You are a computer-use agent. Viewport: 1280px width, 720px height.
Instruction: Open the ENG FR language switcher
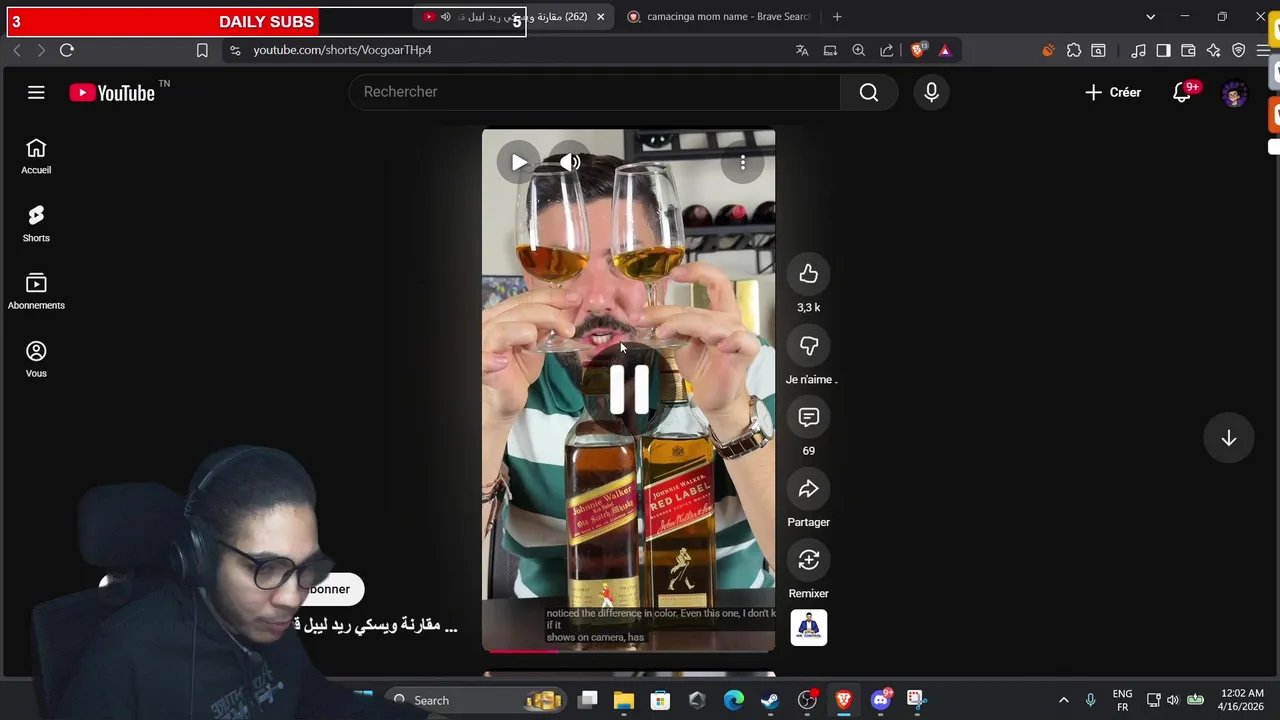tap(1122, 700)
